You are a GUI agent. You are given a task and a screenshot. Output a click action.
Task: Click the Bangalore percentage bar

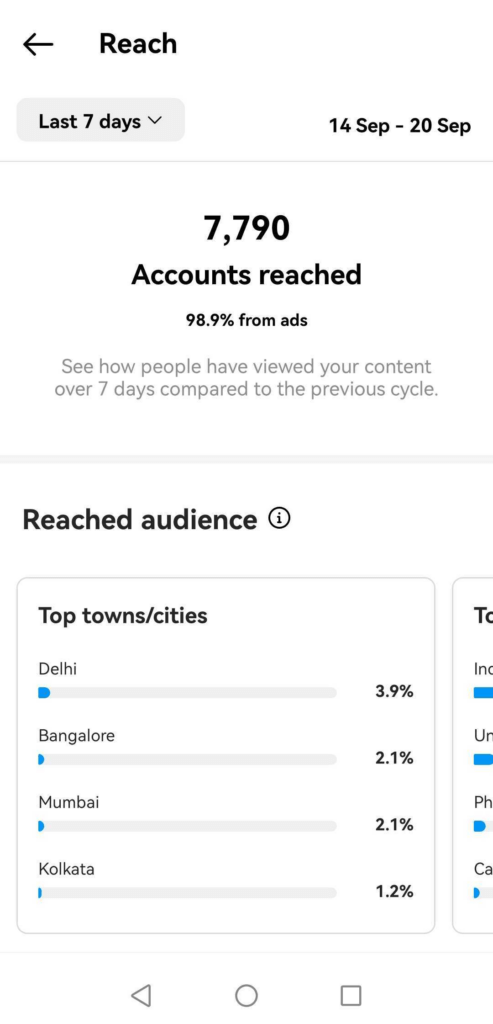(x=187, y=760)
